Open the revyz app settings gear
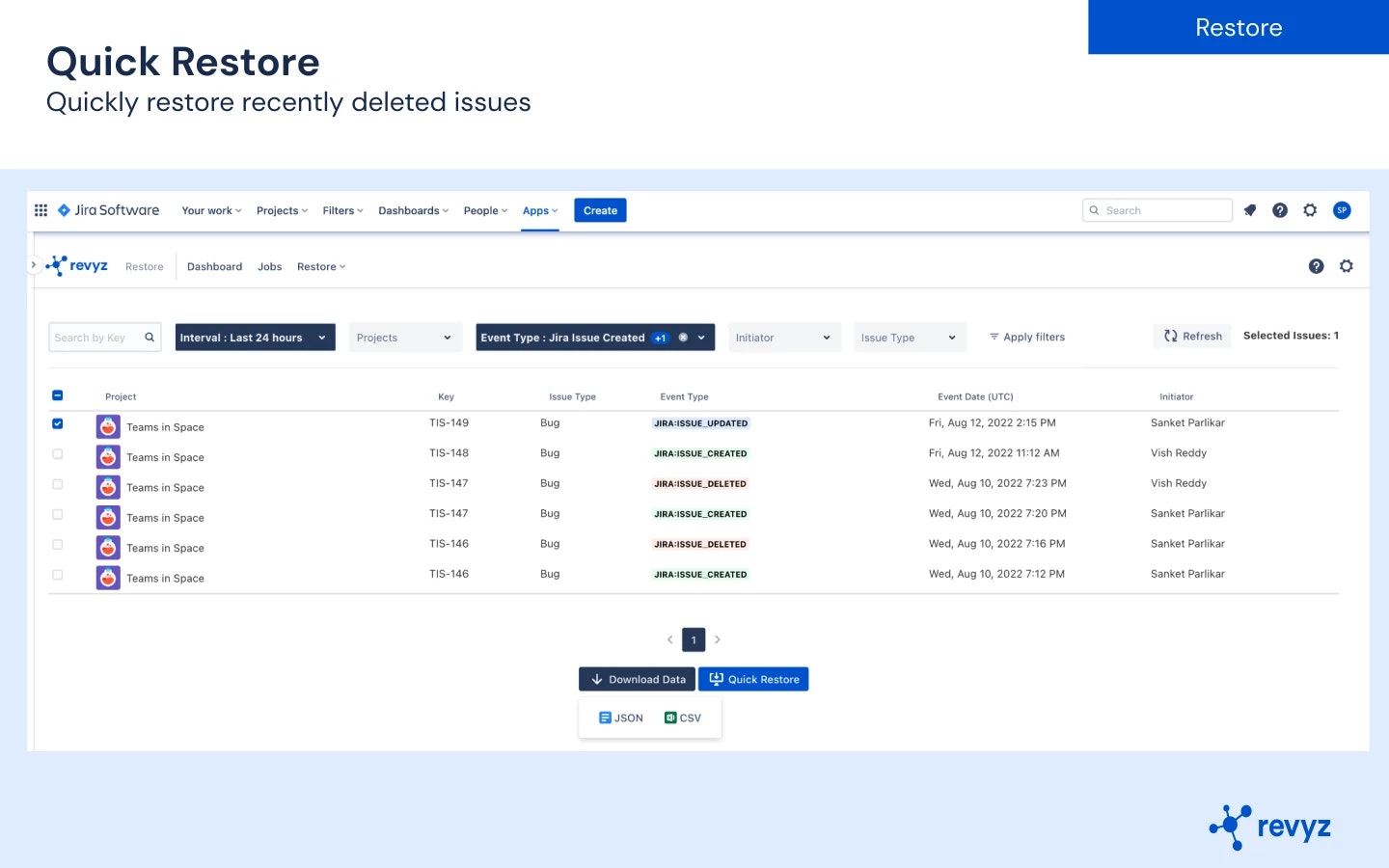Screen dimensions: 1389x868 tap(1347, 266)
